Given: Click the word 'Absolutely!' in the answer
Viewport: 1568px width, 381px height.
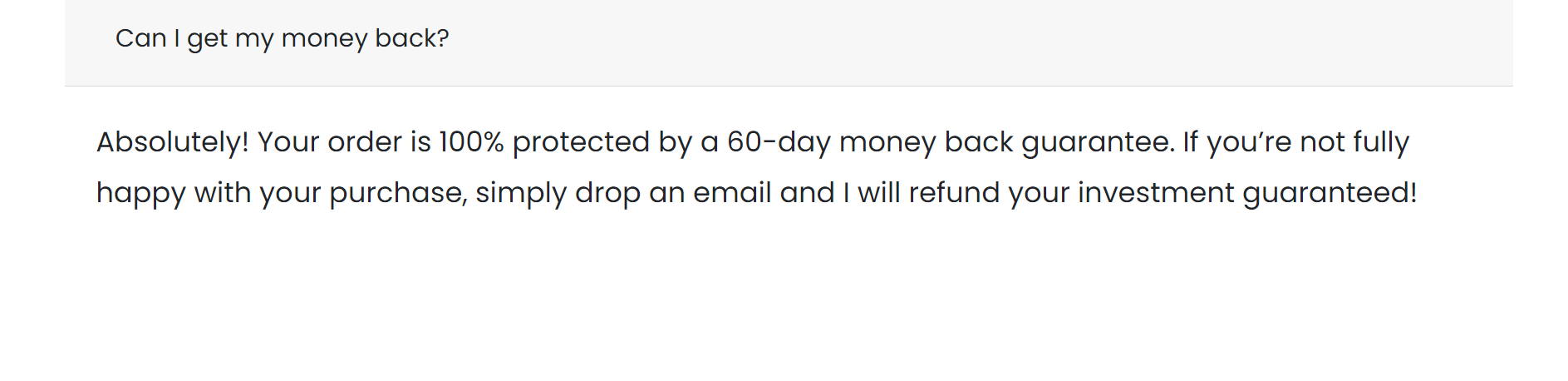Looking at the screenshot, I should tap(173, 142).
